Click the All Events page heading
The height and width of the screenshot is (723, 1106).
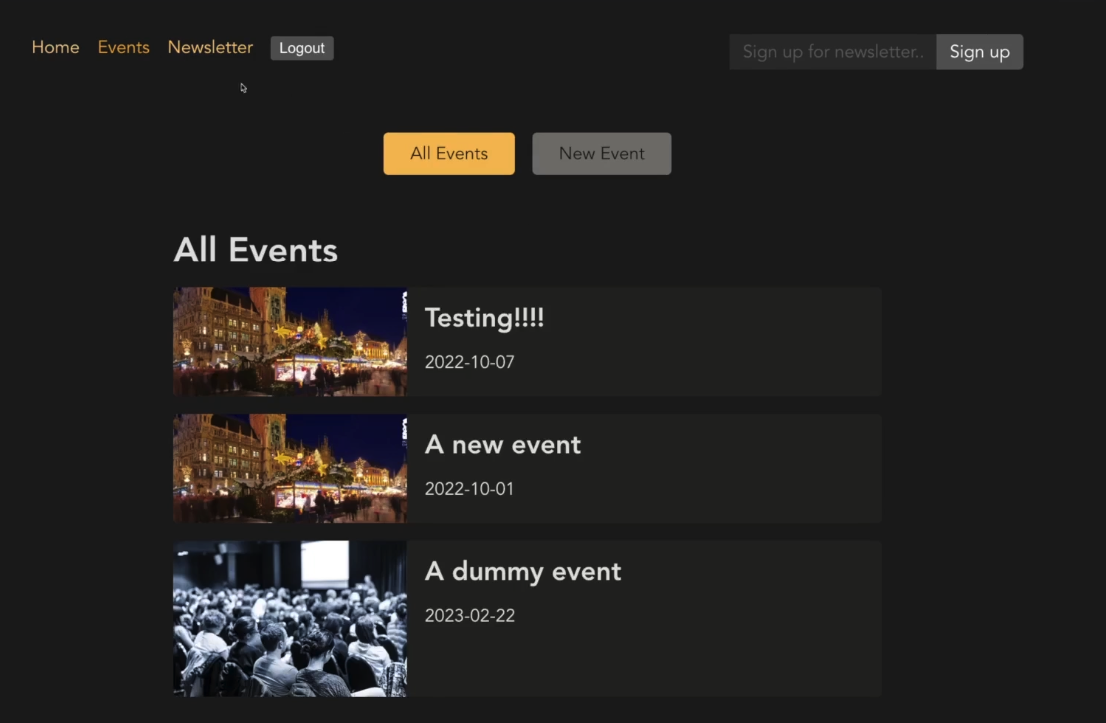tap(256, 250)
